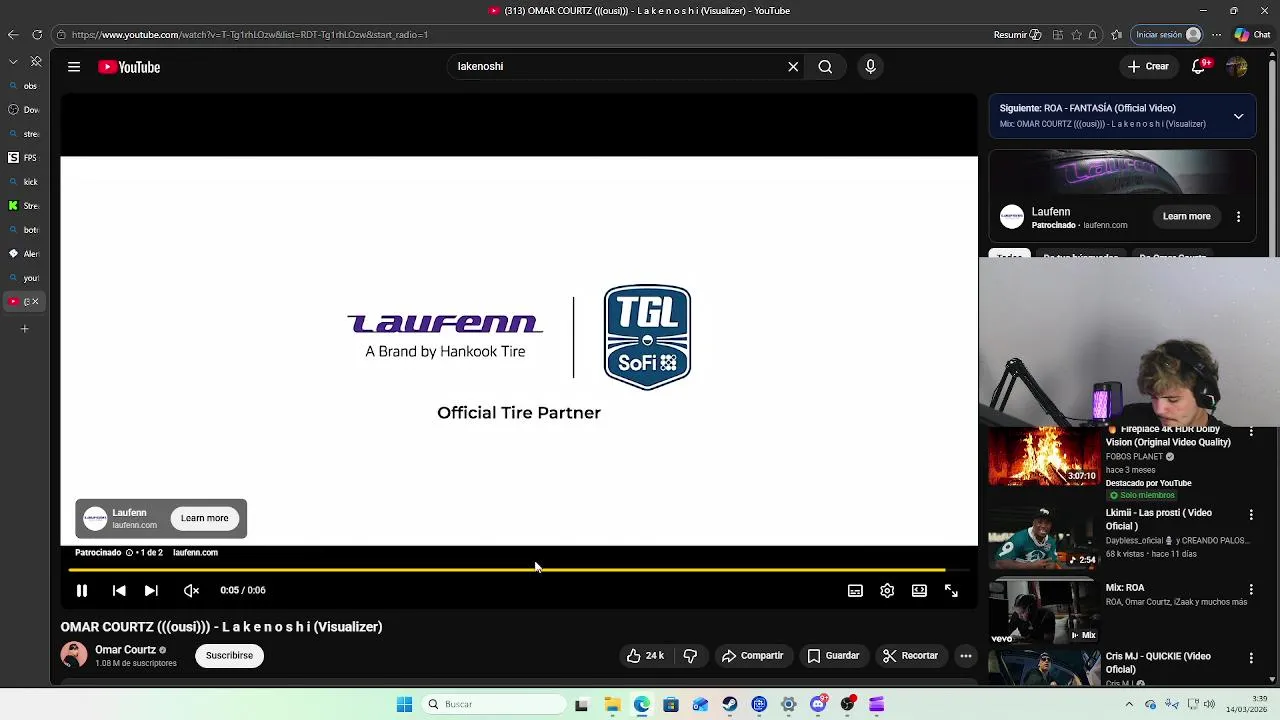Collapse vertical tabs chevron
Viewport: 1280px width, 720px height.
click(x=13, y=61)
